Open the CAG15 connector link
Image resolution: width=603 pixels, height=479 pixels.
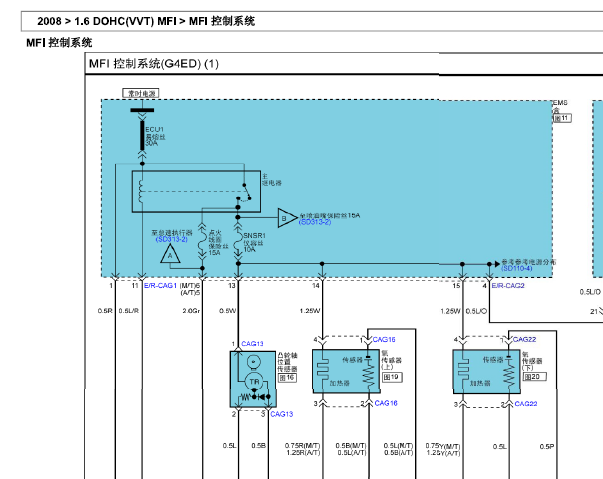[x=384, y=339]
